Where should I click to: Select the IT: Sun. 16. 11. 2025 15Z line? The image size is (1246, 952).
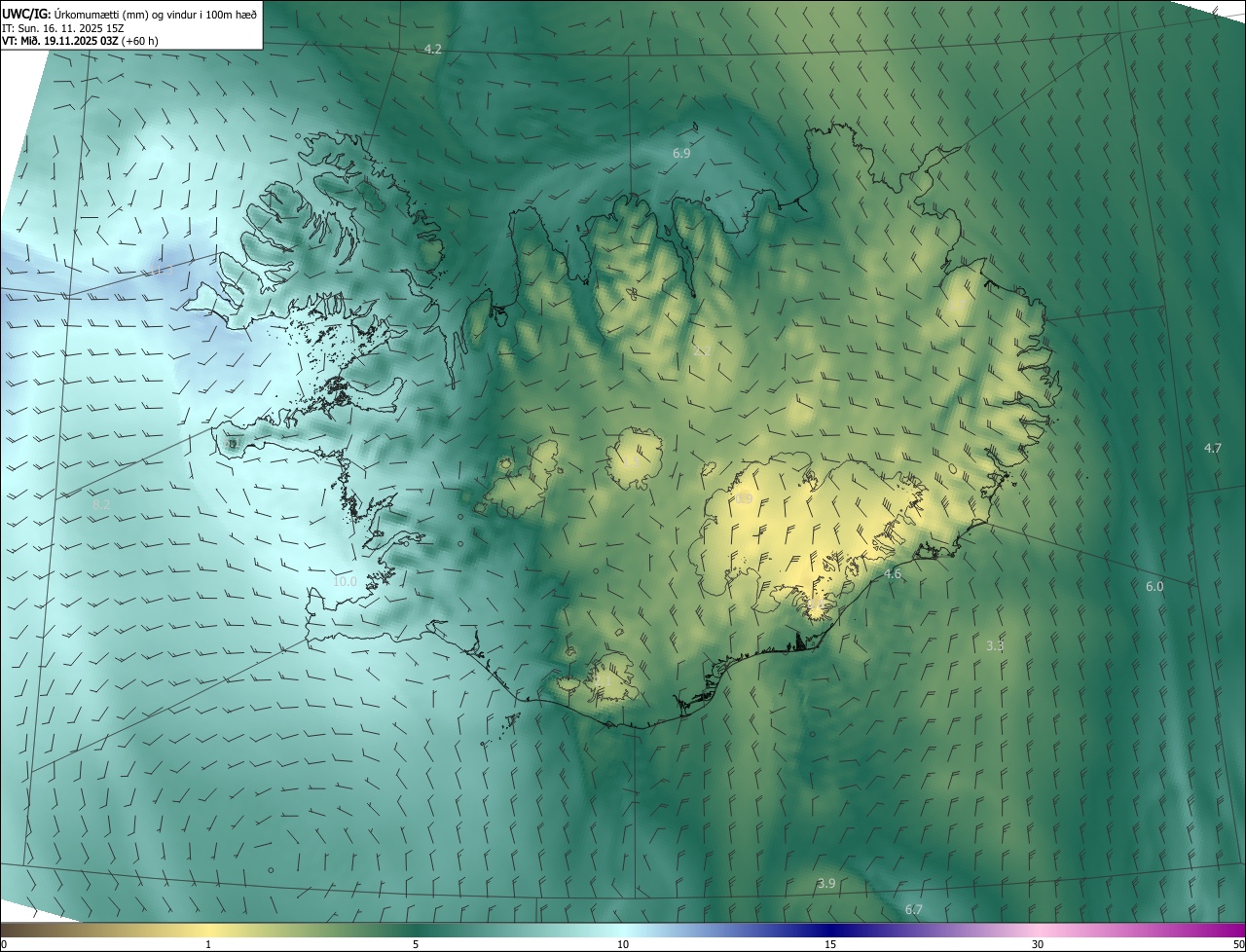[x=62, y=27]
